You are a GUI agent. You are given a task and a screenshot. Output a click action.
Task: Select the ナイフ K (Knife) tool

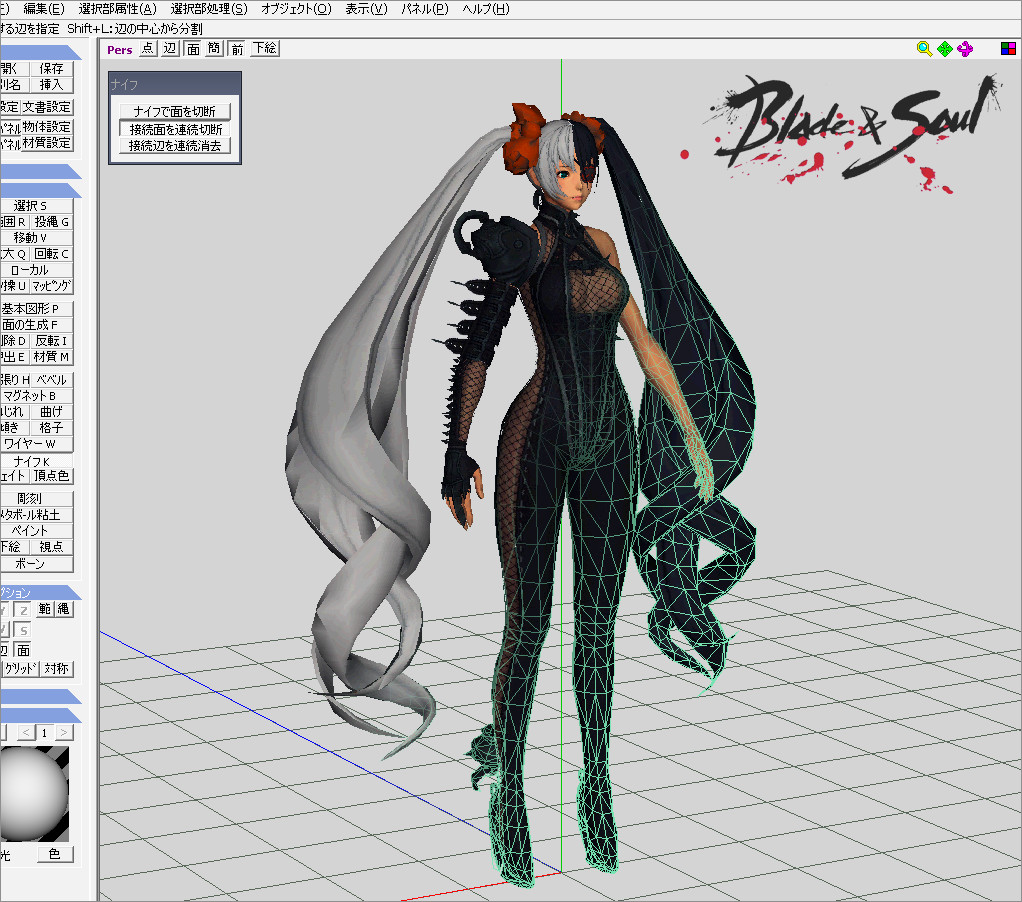[x=33, y=459]
